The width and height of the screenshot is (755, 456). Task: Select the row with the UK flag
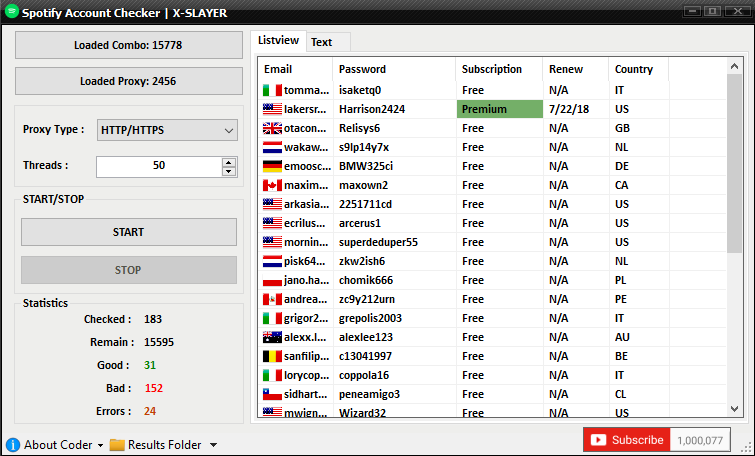click(492, 128)
